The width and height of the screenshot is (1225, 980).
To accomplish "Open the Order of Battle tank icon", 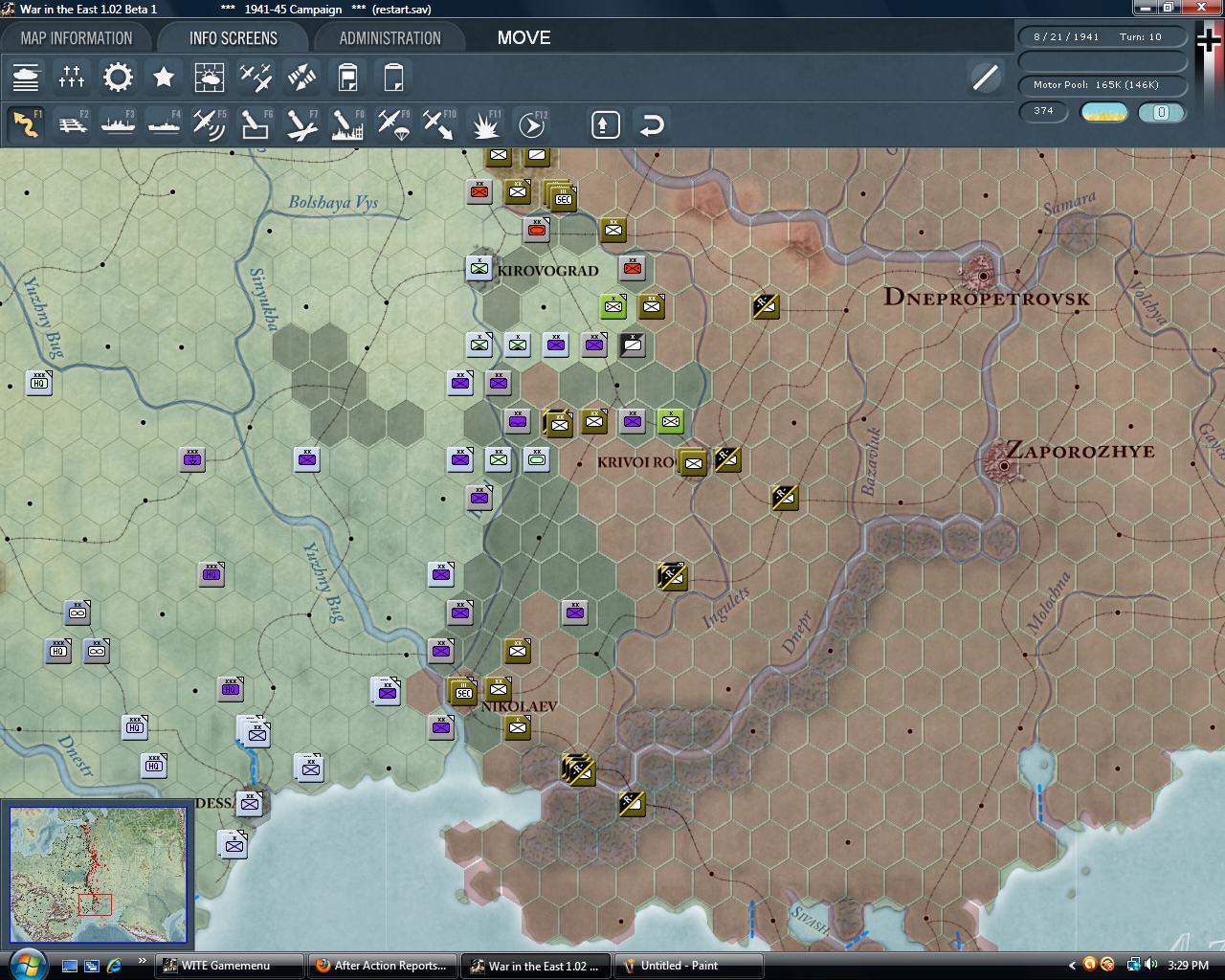I will click(26, 77).
